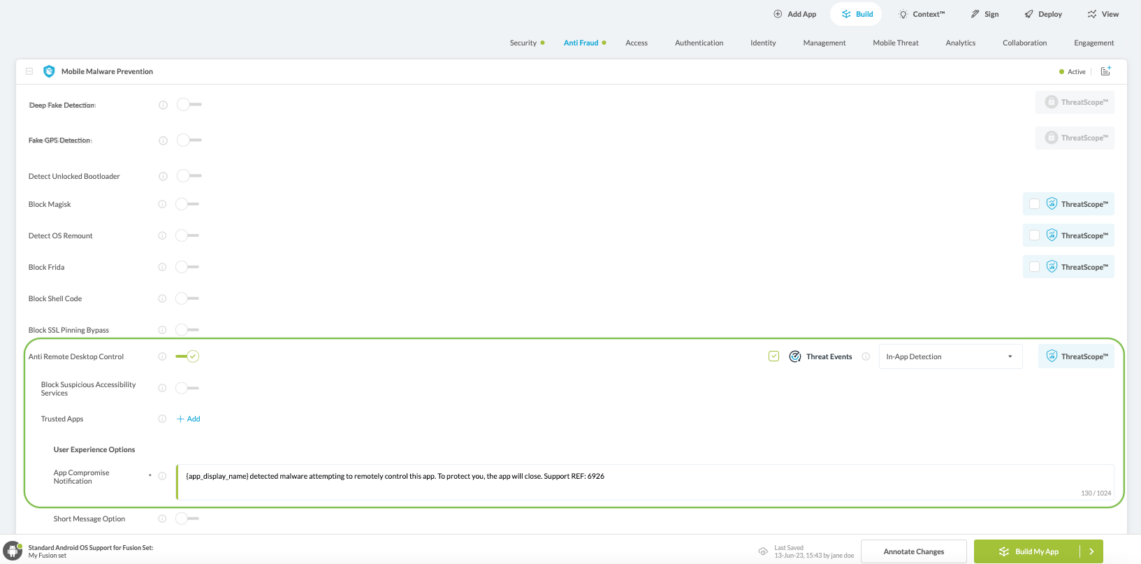The height and width of the screenshot is (564, 1141).
Task: Enable the Block Shell Code toggle
Action: [x=187, y=298]
